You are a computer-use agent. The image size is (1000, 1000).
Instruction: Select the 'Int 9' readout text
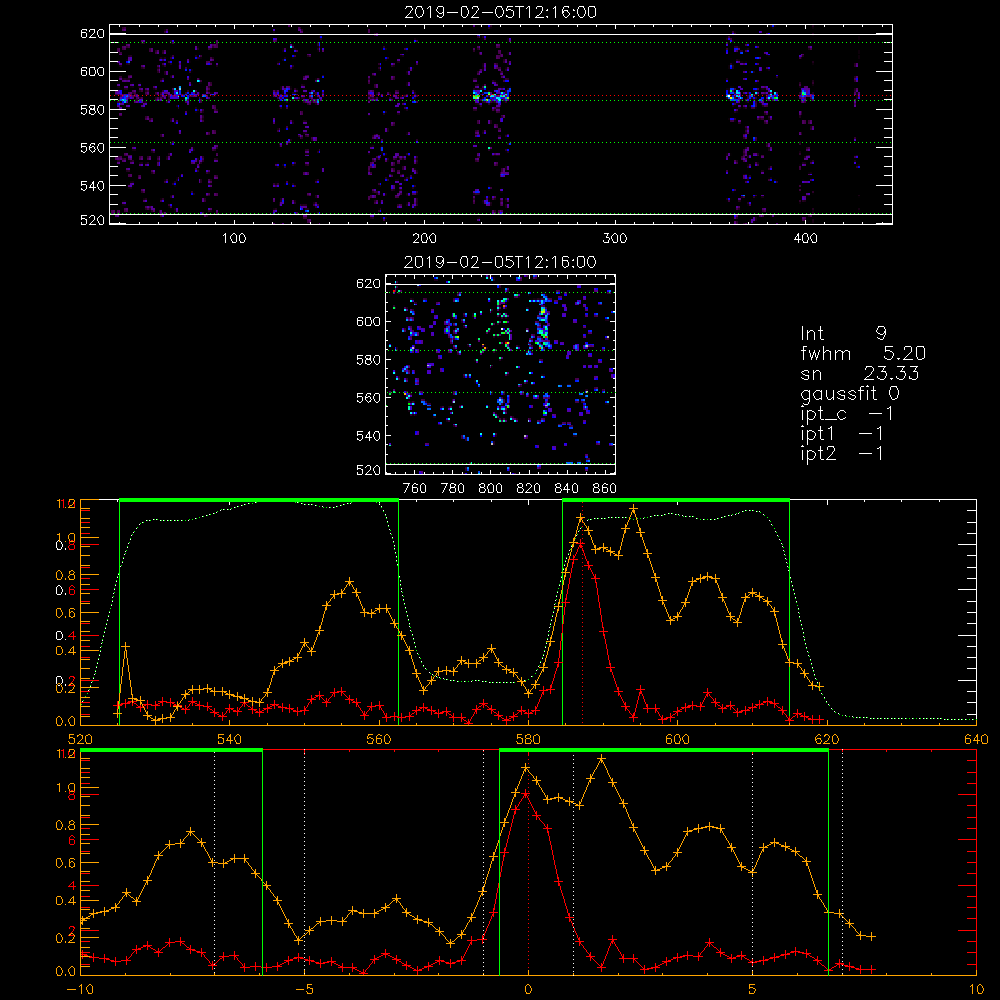pos(843,334)
